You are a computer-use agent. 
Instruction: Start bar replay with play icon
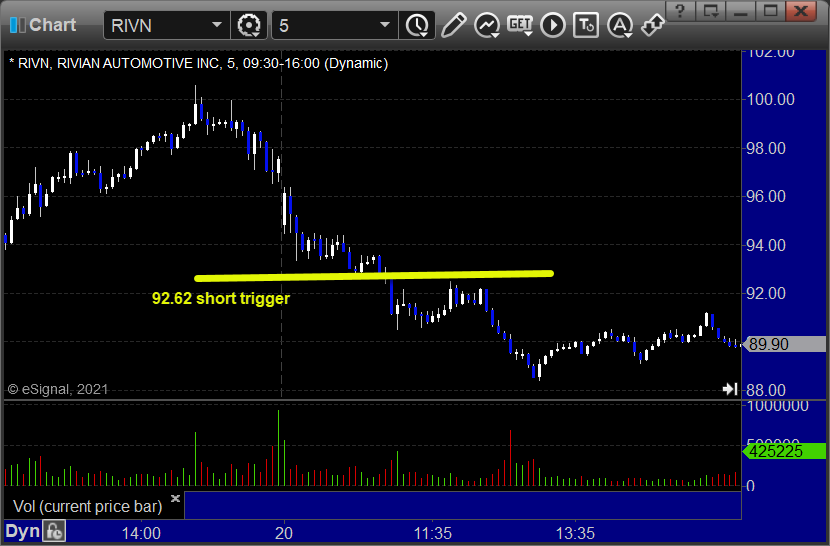coord(553,25)
